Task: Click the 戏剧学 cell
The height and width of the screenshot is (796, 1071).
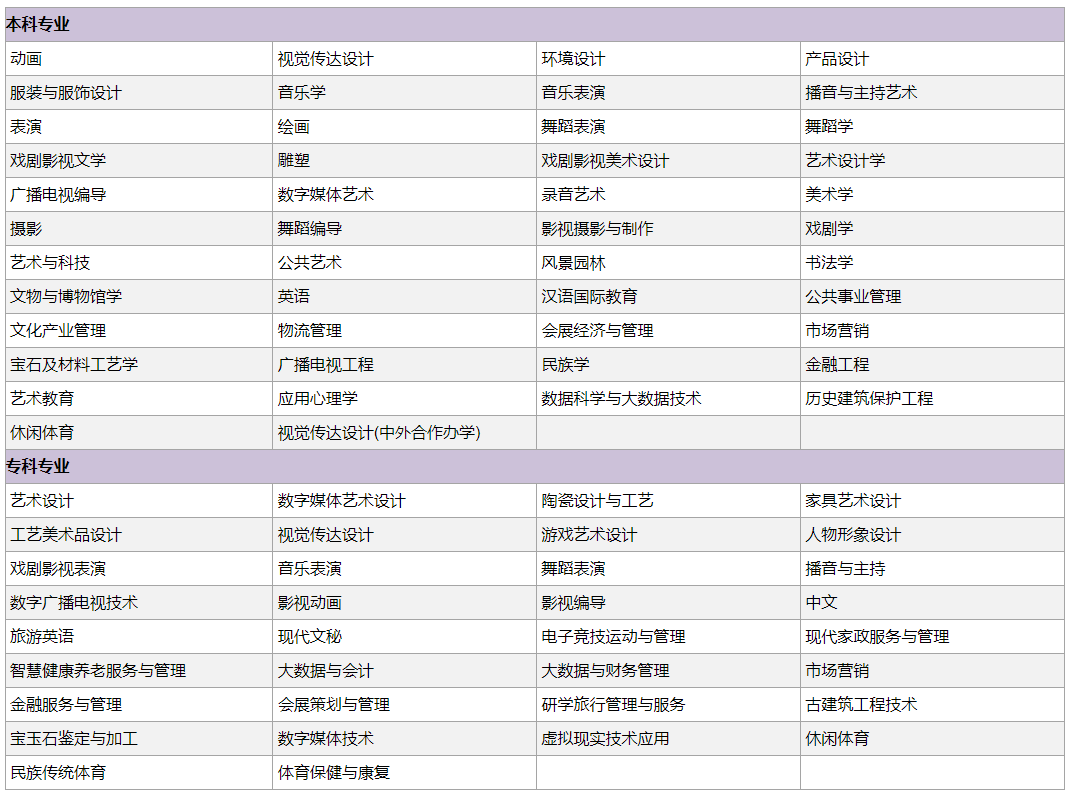Action: click(x=932, y=229)
